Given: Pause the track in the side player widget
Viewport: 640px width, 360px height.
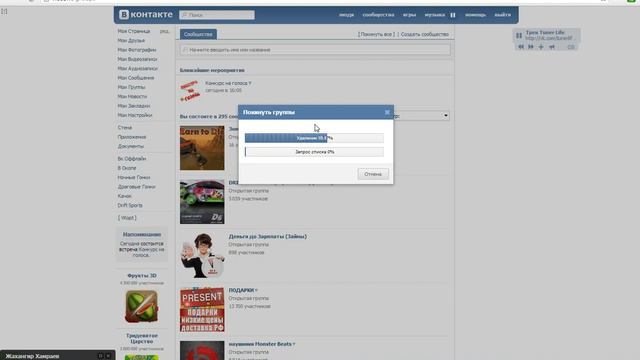Looking at the screenshot, I should [519, 36].
